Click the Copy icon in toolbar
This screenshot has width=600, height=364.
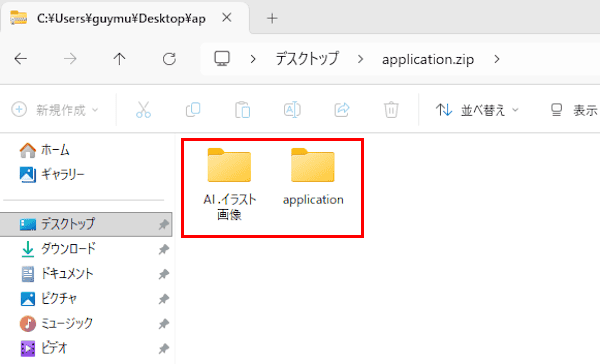pos(193,110)
